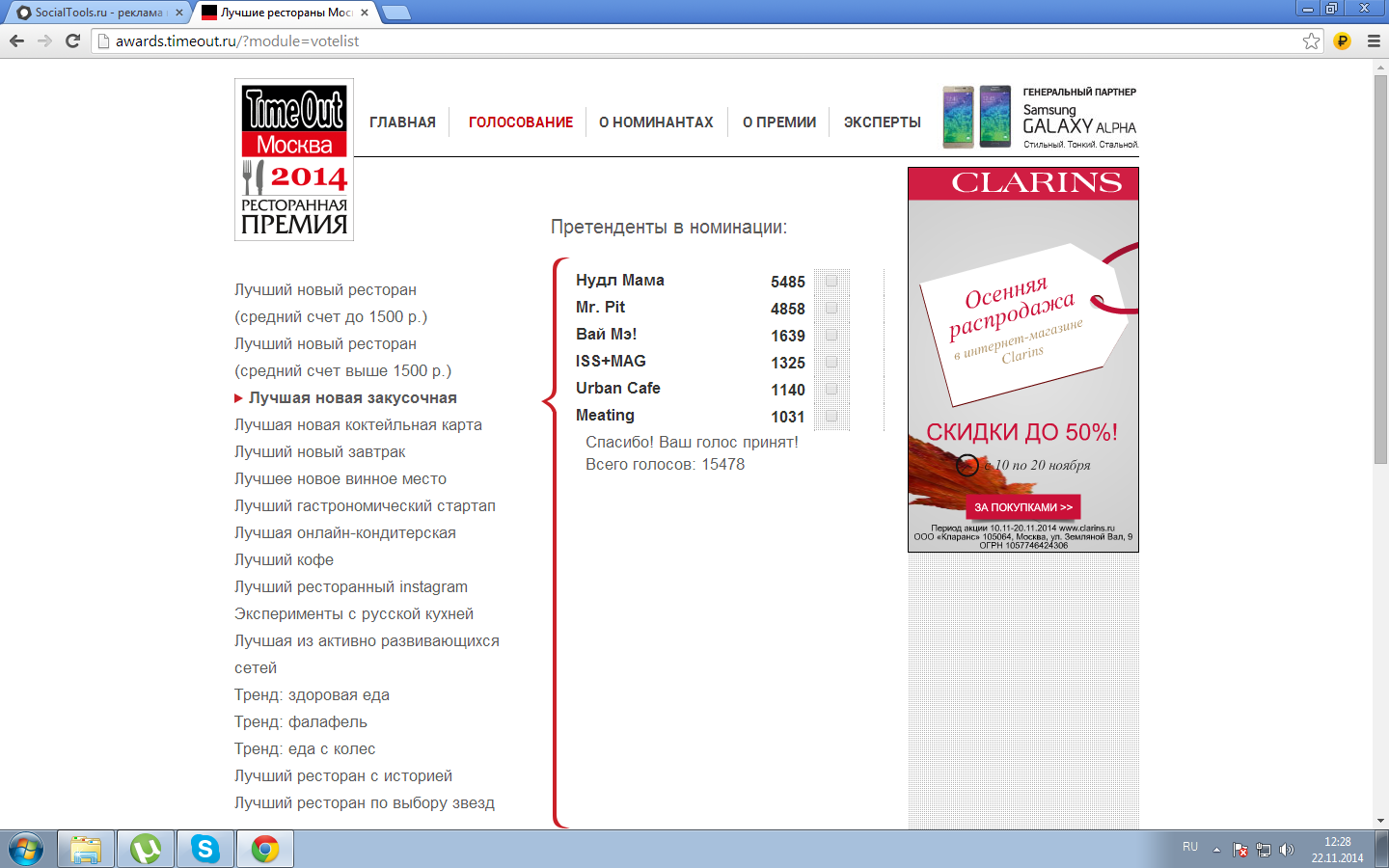Go back with the browser back arrow

point(16,41)
